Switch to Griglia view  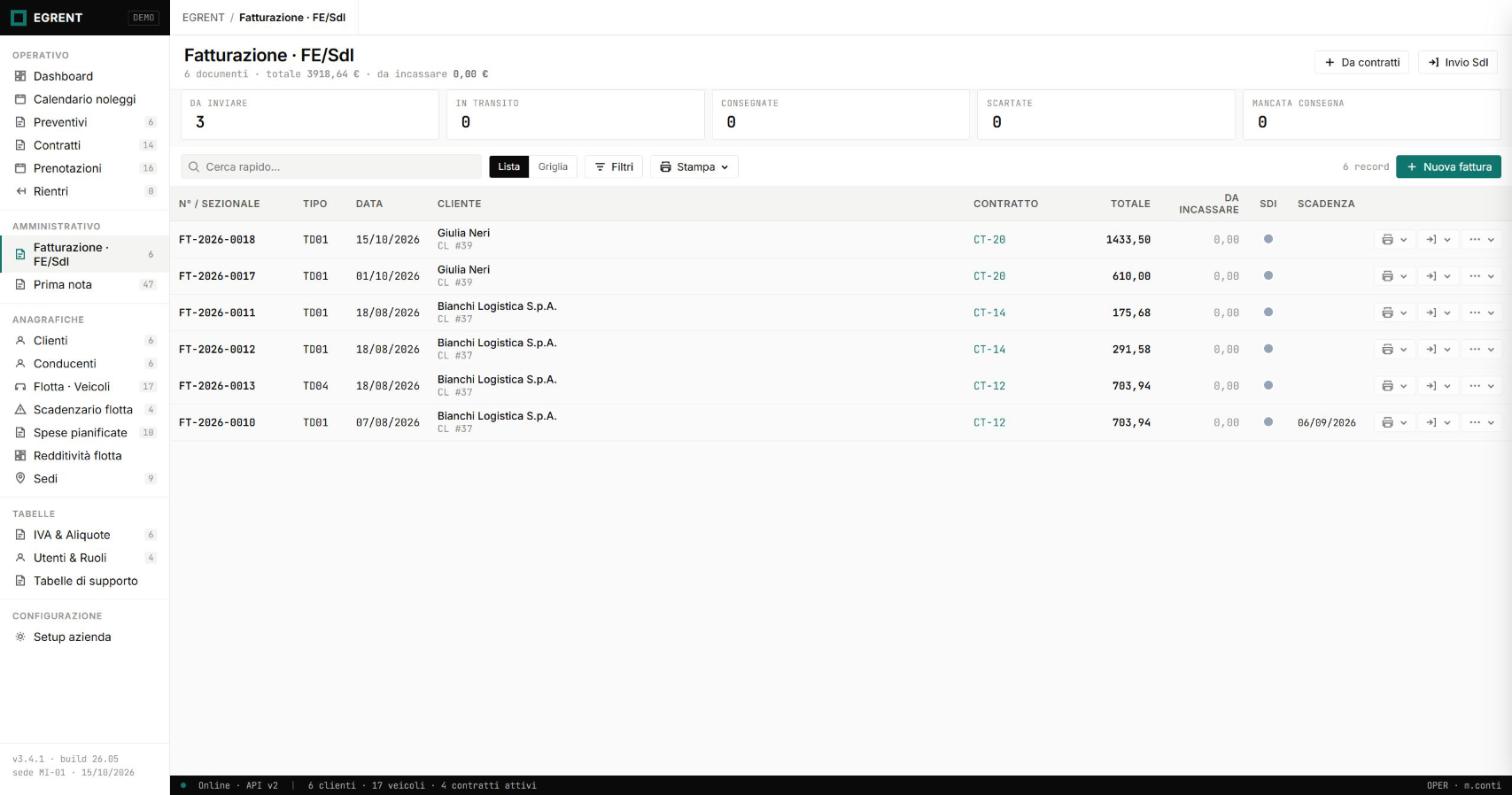point(552,167)
